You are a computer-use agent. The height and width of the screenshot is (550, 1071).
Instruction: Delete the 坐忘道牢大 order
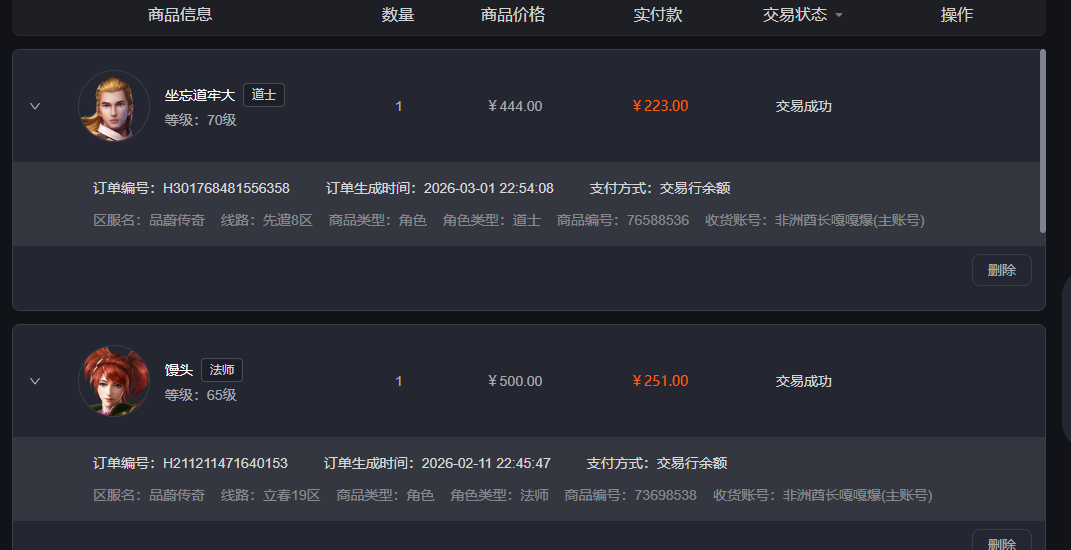pos(1001,270)
